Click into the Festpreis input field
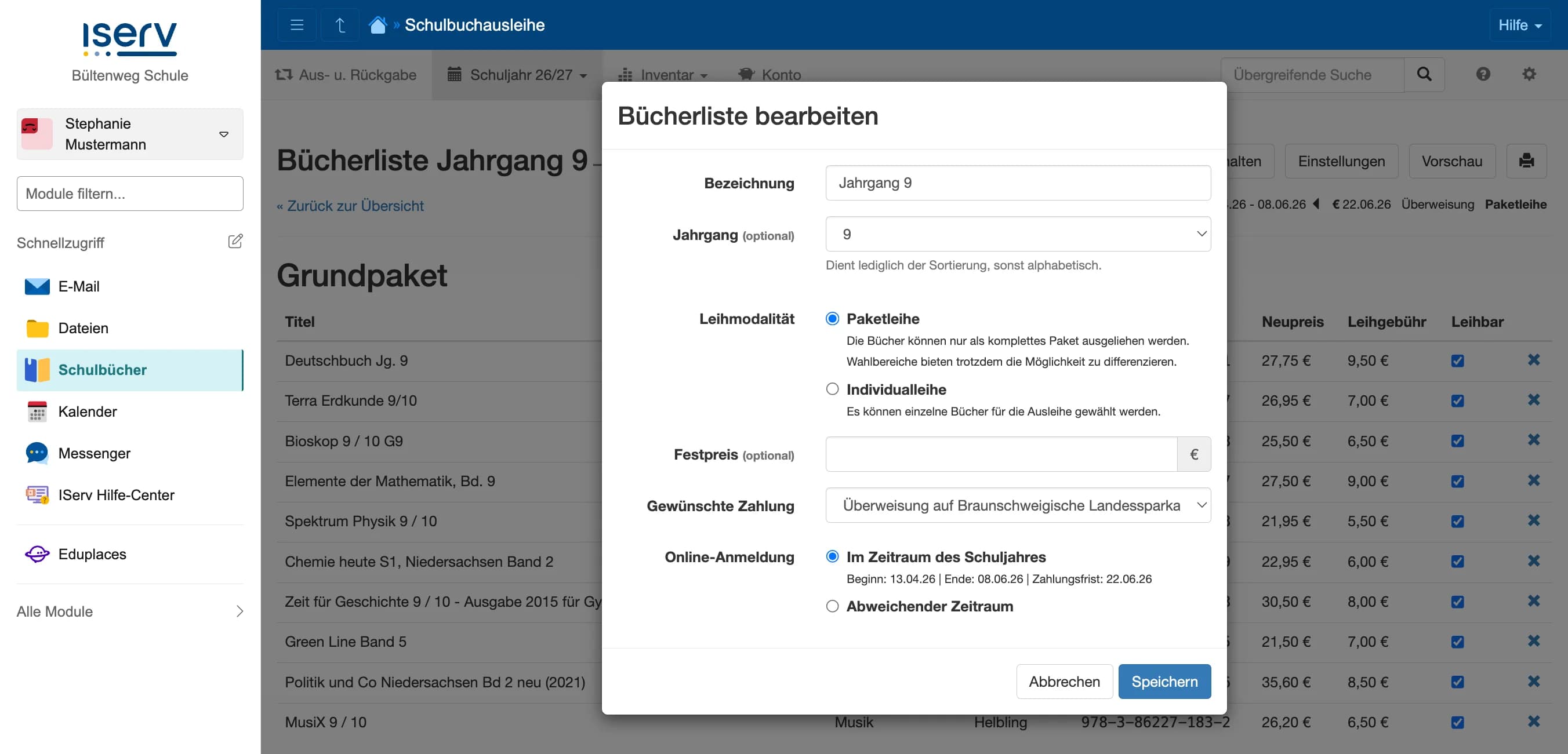1568x754 pixels. tap(998, 454)
